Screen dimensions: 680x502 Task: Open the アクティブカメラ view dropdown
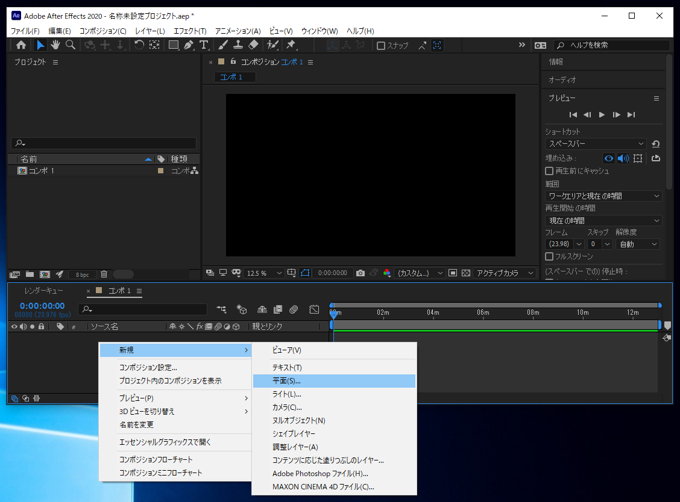pos(504,273)
